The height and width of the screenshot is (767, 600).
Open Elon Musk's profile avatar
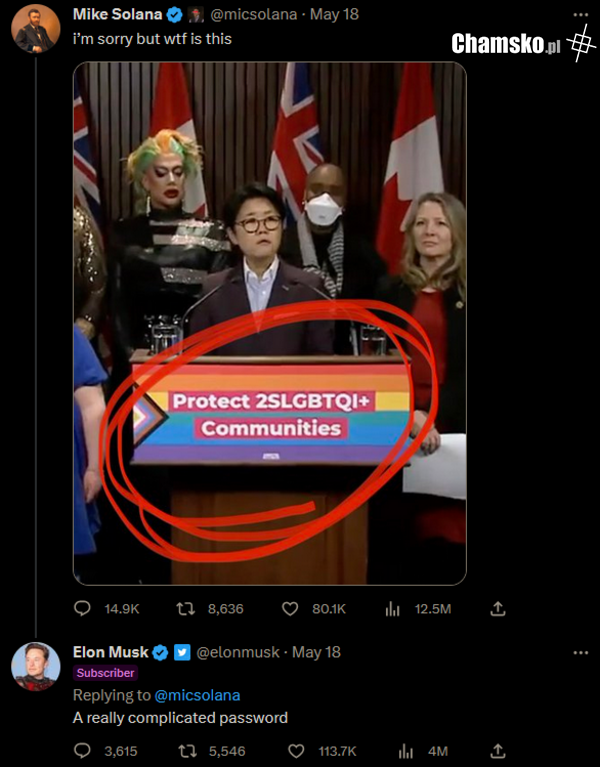click(36, 667)
